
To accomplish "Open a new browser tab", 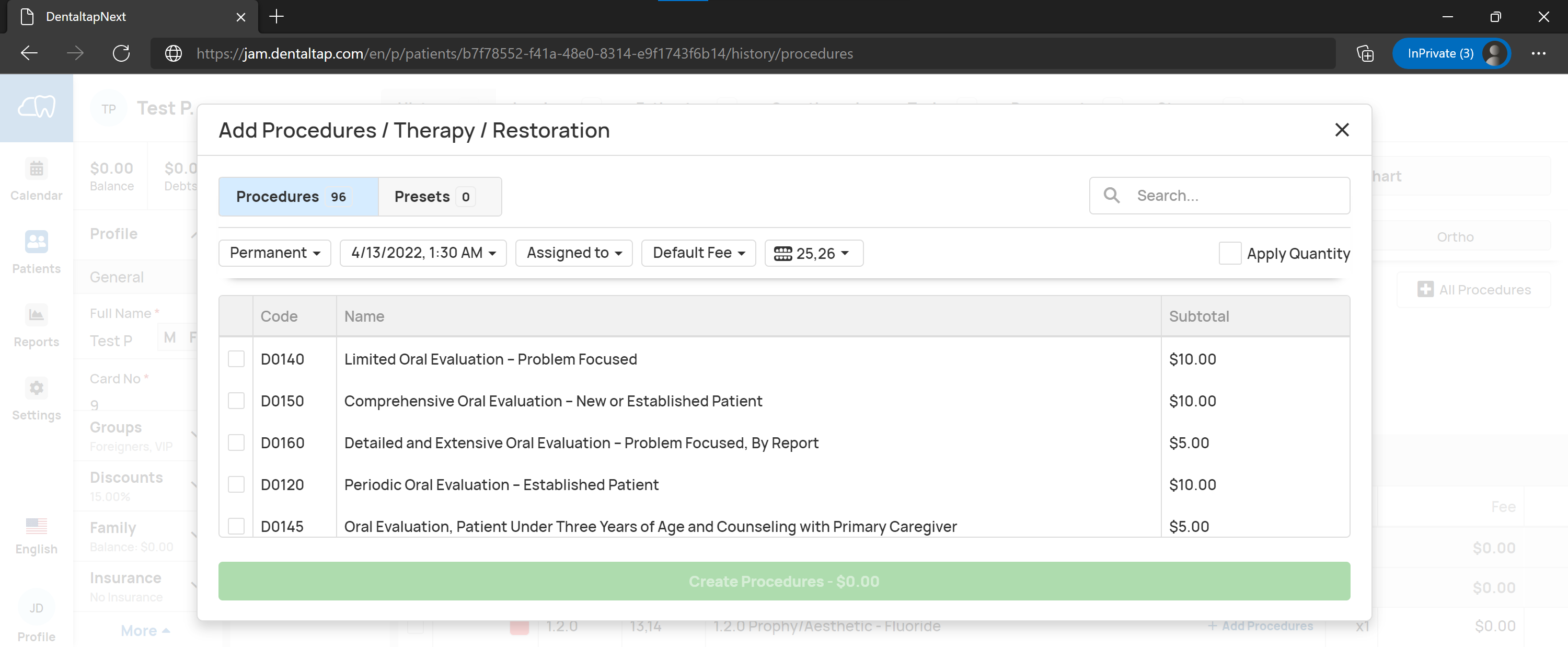I will (276, 16).
